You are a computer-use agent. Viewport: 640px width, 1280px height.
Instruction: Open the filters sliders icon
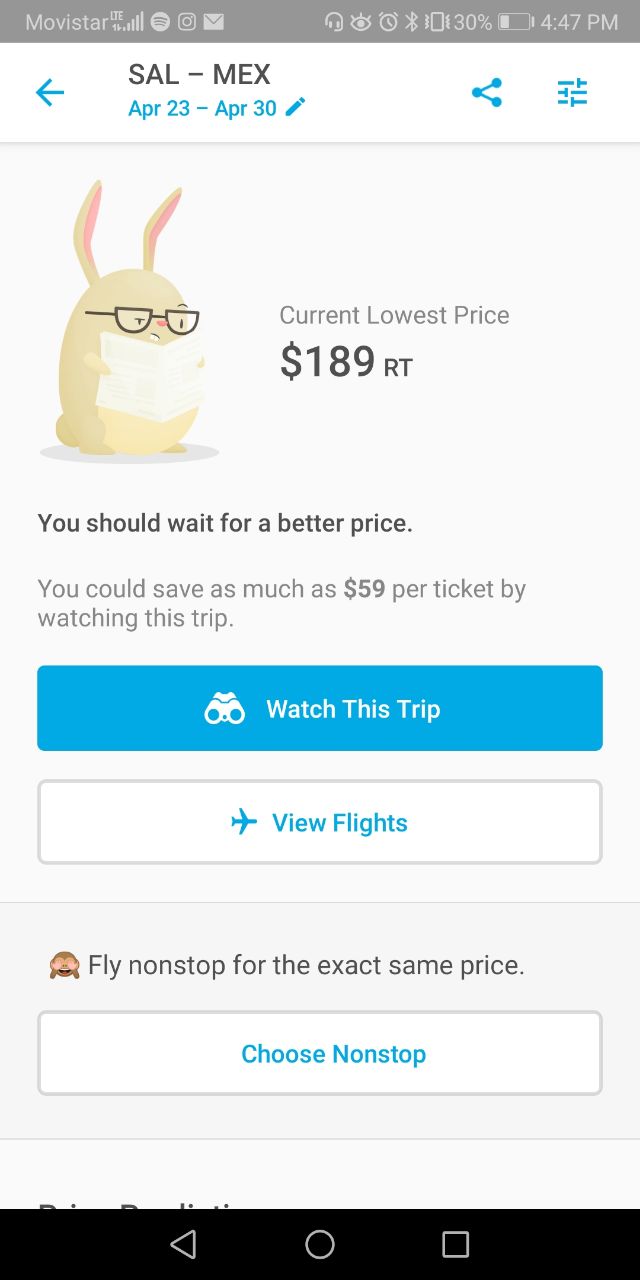point(572,93)
